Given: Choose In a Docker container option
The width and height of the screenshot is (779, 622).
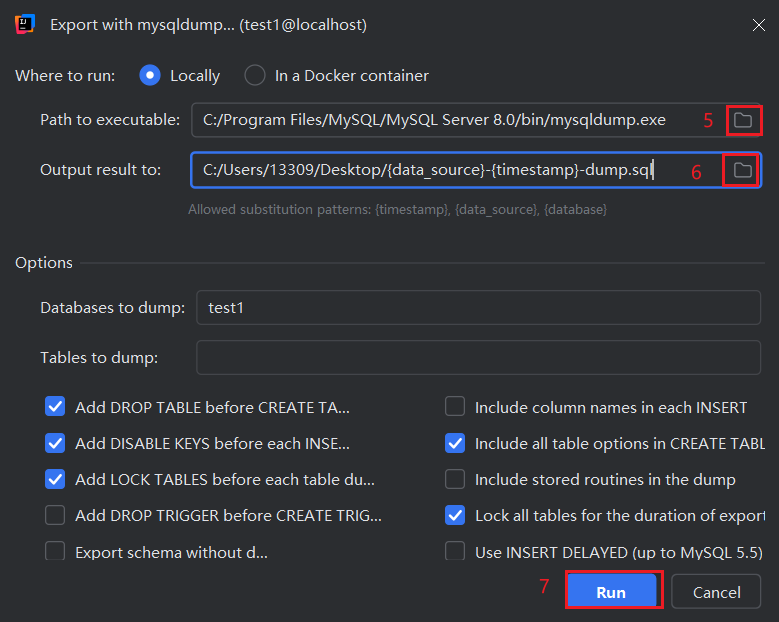Looking at the screenshot, I should 255,76.
